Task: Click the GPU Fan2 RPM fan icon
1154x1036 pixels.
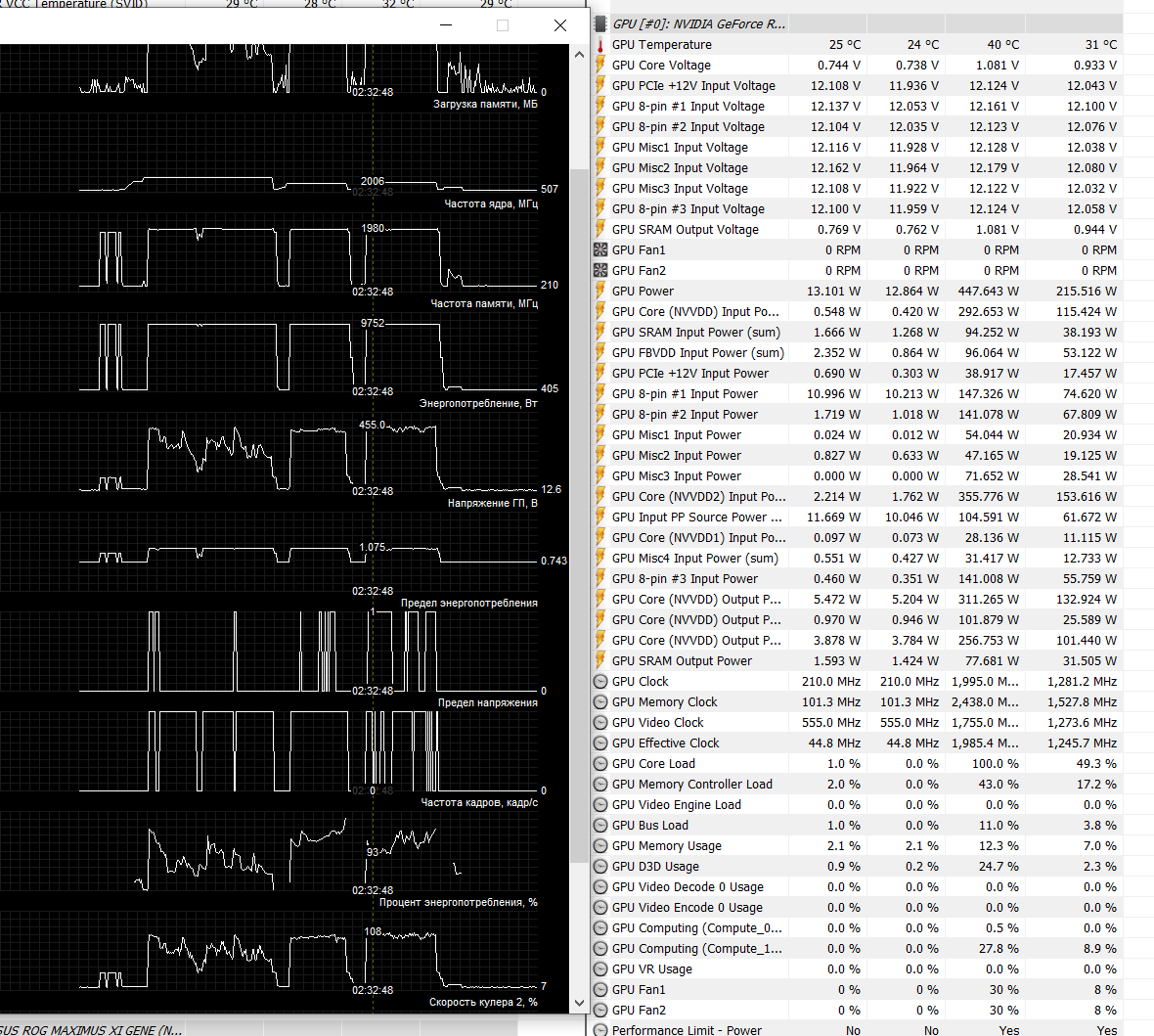Action: 599,271
